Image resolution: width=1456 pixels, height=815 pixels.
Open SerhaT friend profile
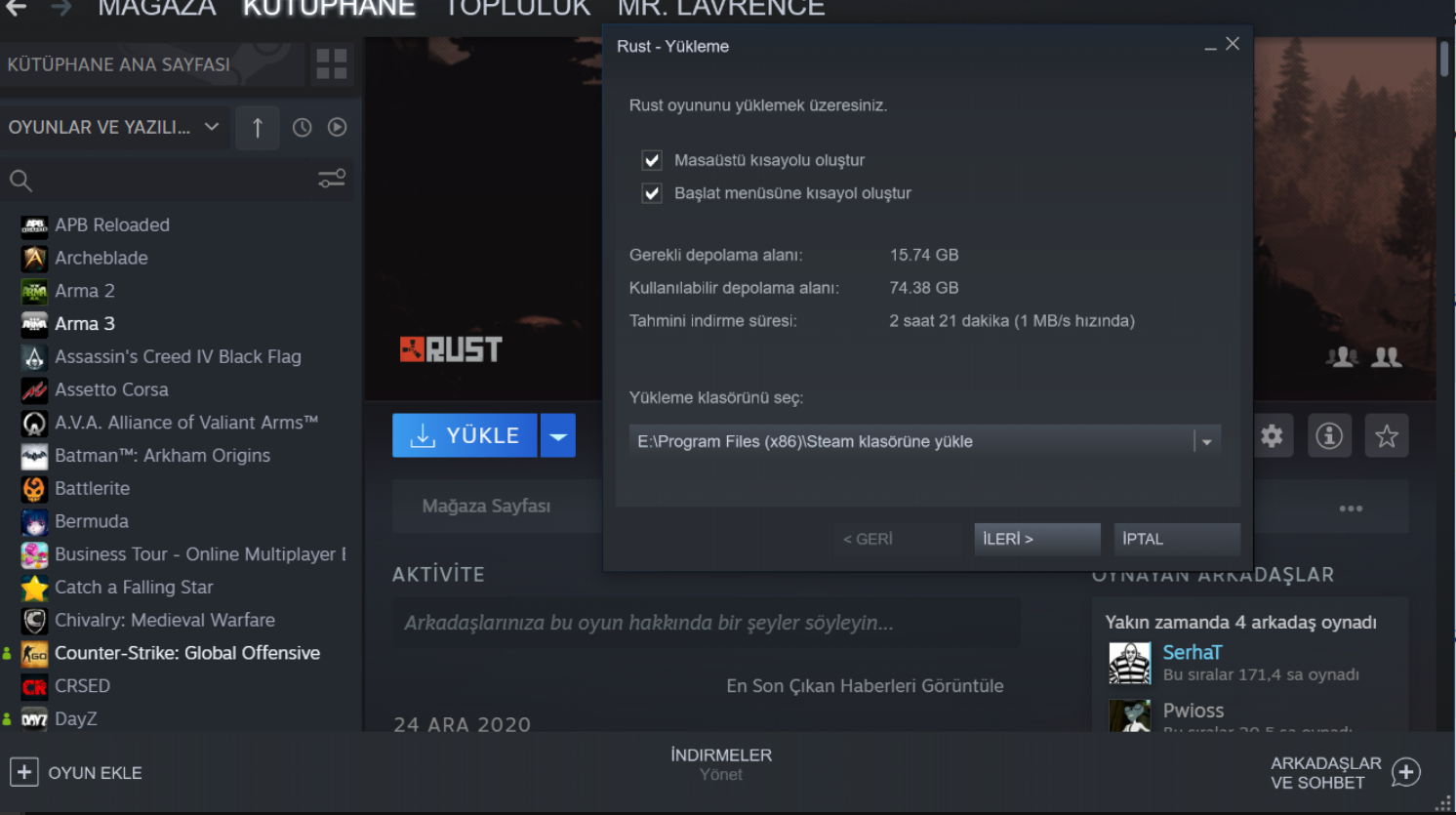coord(1193,652)
